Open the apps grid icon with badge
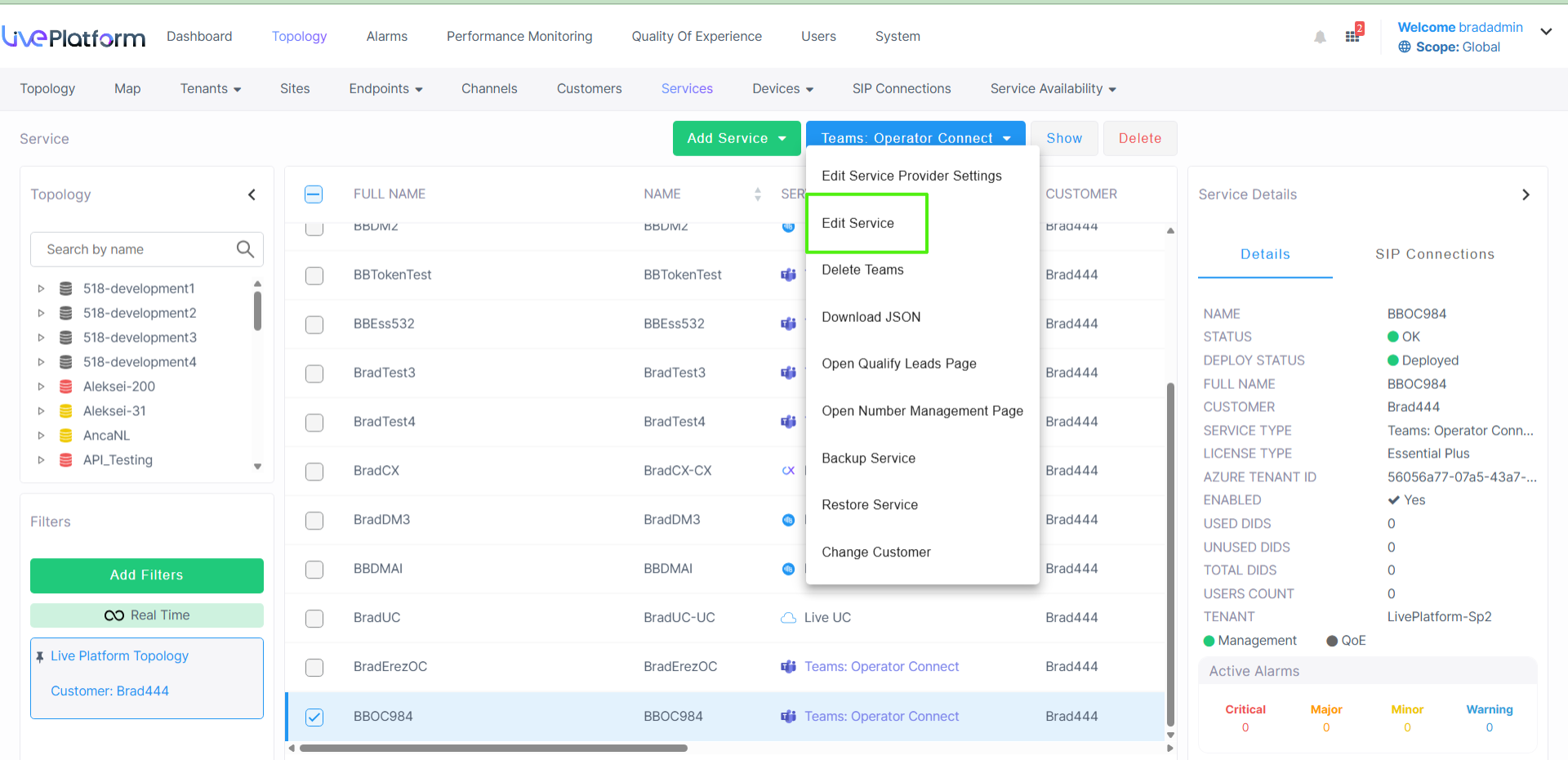 [x=1352, y=36]
